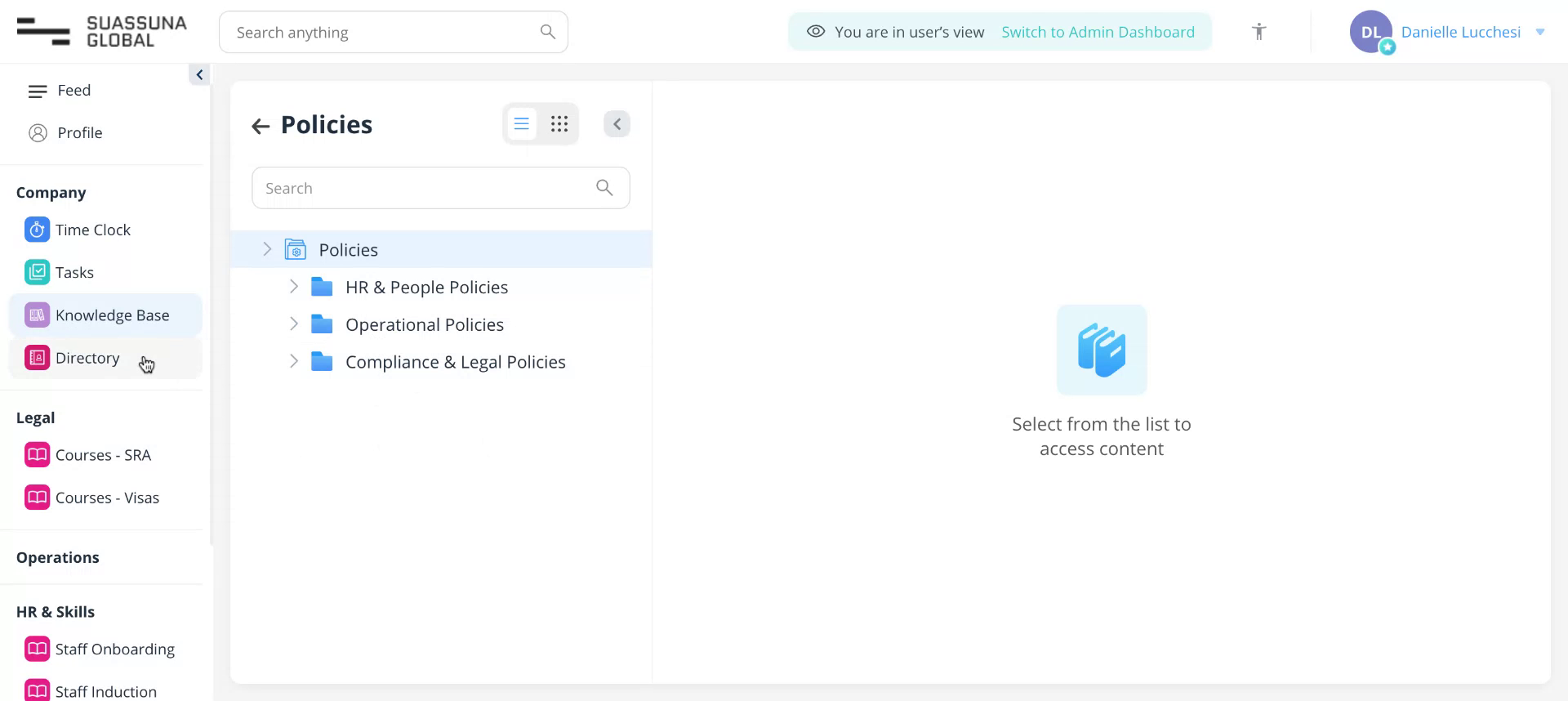Open the accessibility person icon
The width and height of the screenshot is (1568, 701).
[1258, 32]
